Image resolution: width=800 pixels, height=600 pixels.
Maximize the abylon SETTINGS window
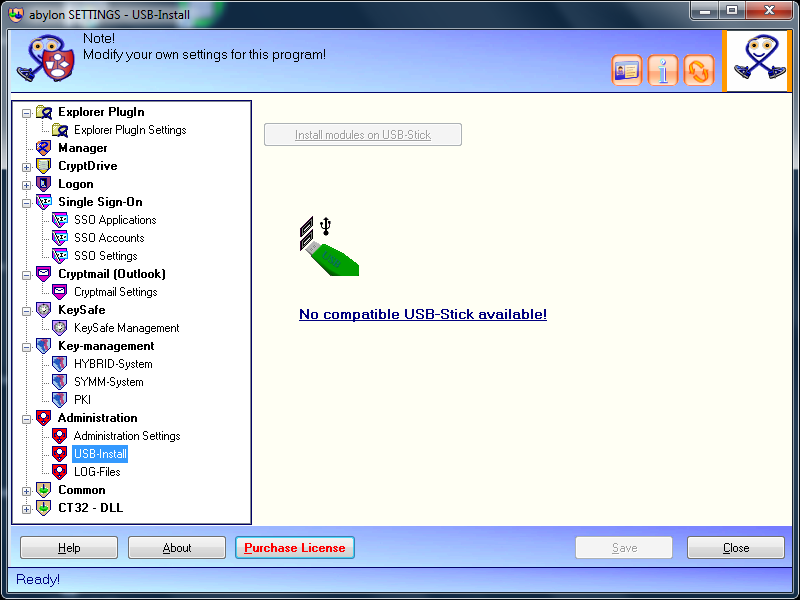(732, 10)
